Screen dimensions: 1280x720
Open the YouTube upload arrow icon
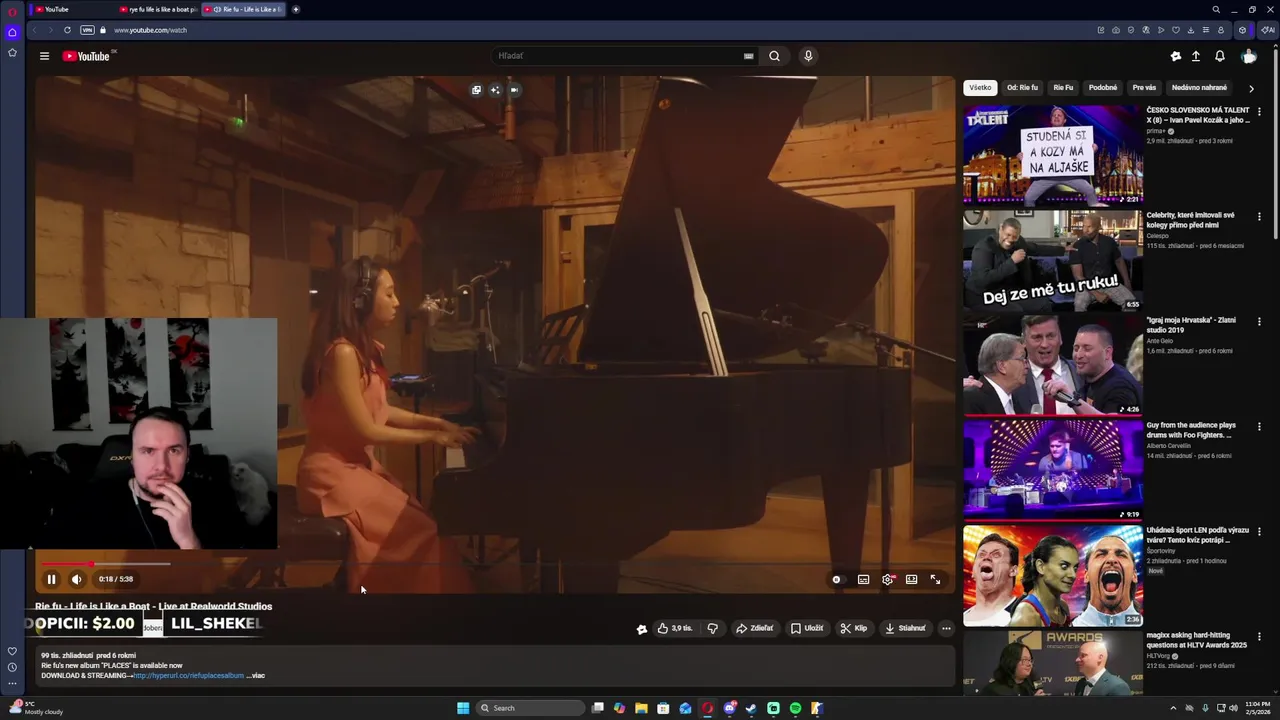(1195, 56)
